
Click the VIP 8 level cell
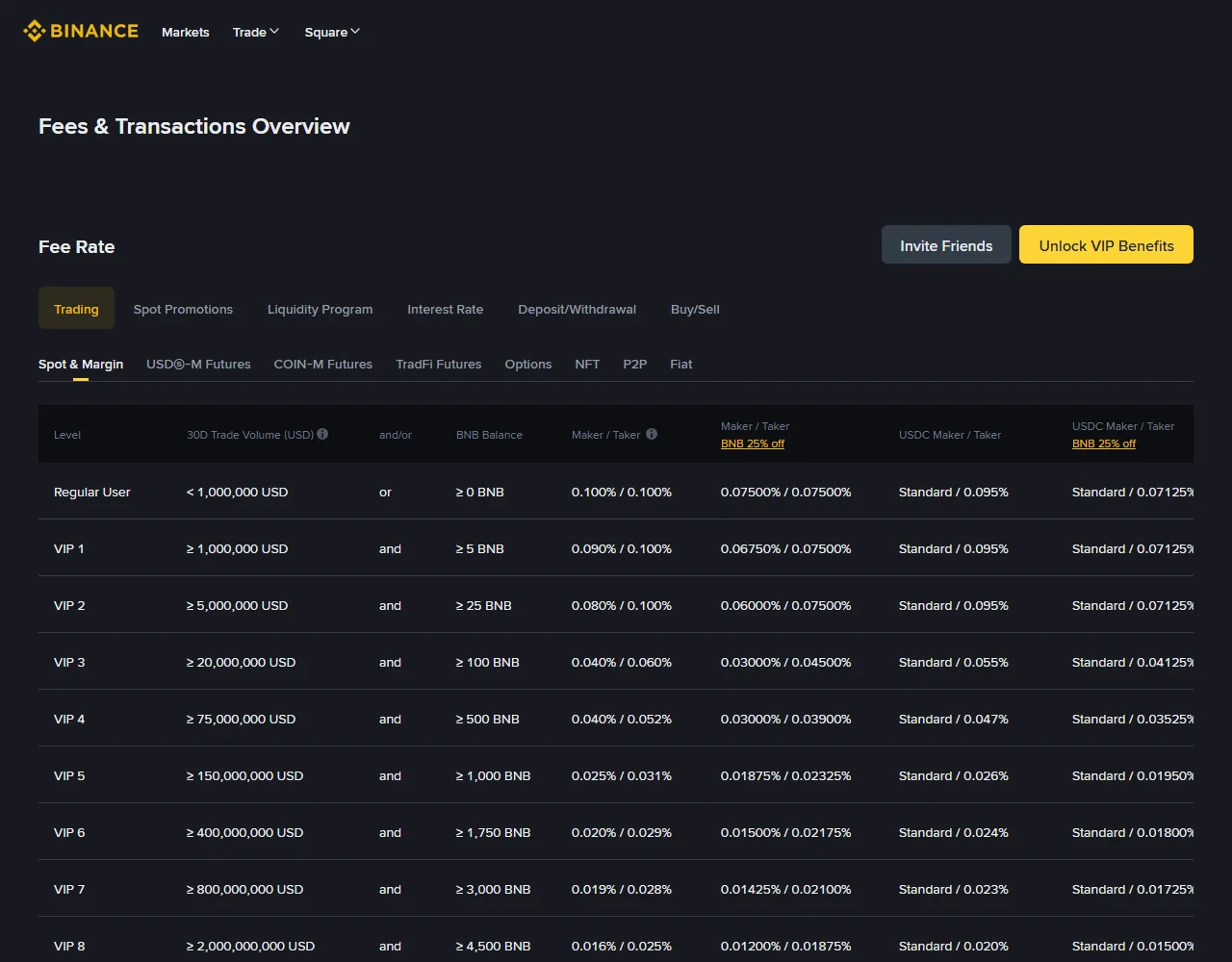(69, 946)
